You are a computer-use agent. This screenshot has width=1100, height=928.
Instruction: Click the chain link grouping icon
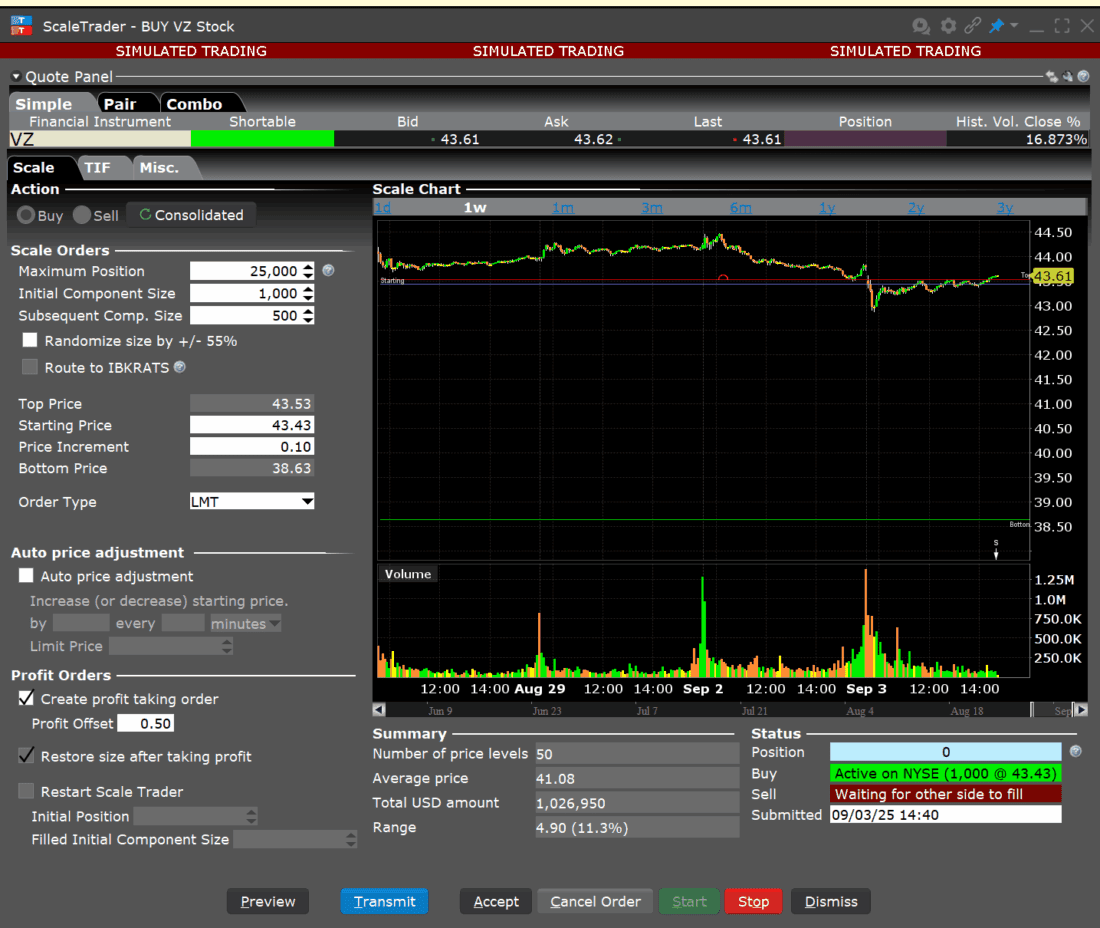[x=972, y=26]
